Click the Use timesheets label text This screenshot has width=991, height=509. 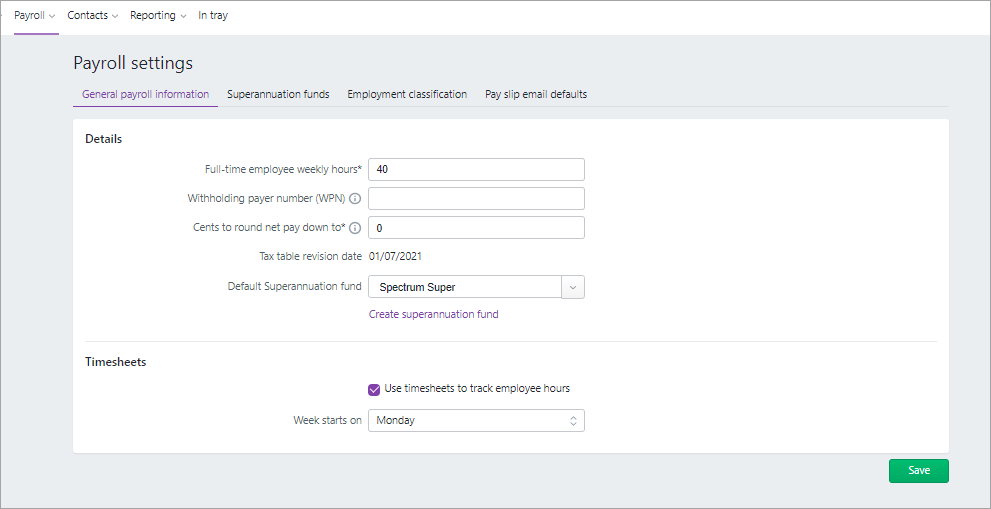pos(477,388)
